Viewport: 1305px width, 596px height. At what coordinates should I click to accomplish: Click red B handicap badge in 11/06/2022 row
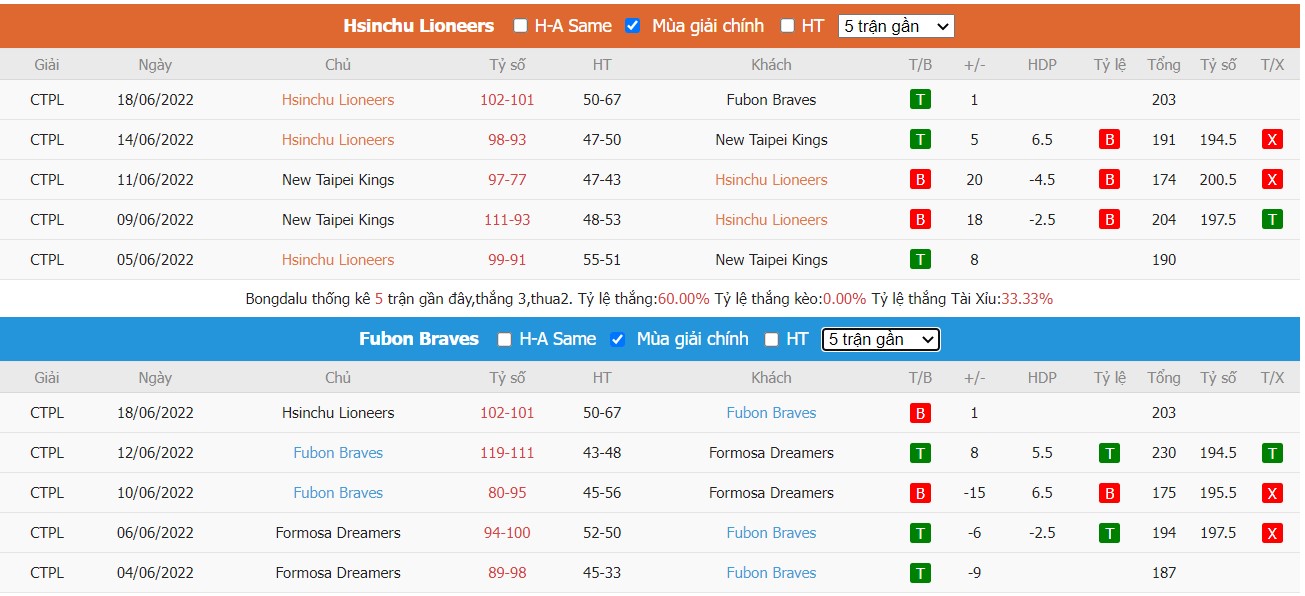pyautogui.click(x=1108, y=180)
